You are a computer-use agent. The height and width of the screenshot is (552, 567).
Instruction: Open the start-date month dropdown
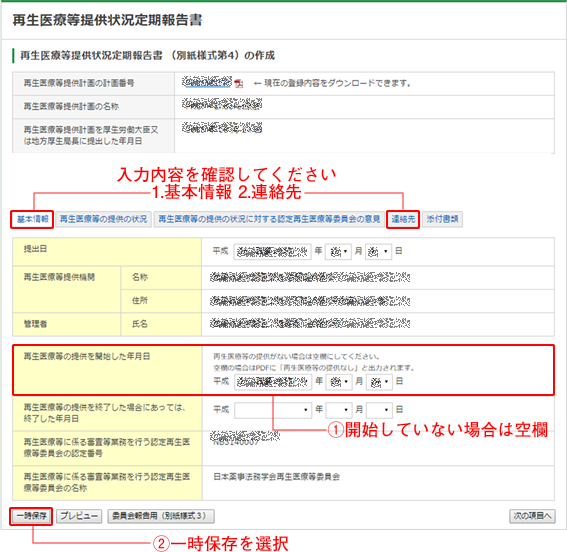(339, 382)
